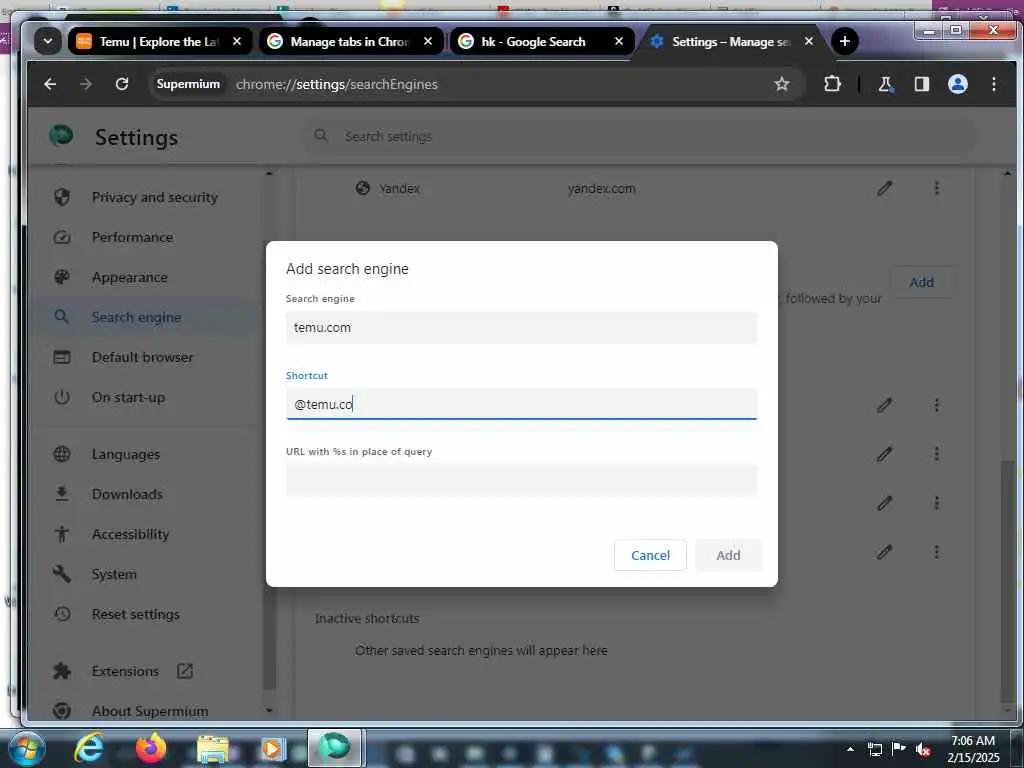
Task: Open Privacy and security settings
Action: pos(154,197)
